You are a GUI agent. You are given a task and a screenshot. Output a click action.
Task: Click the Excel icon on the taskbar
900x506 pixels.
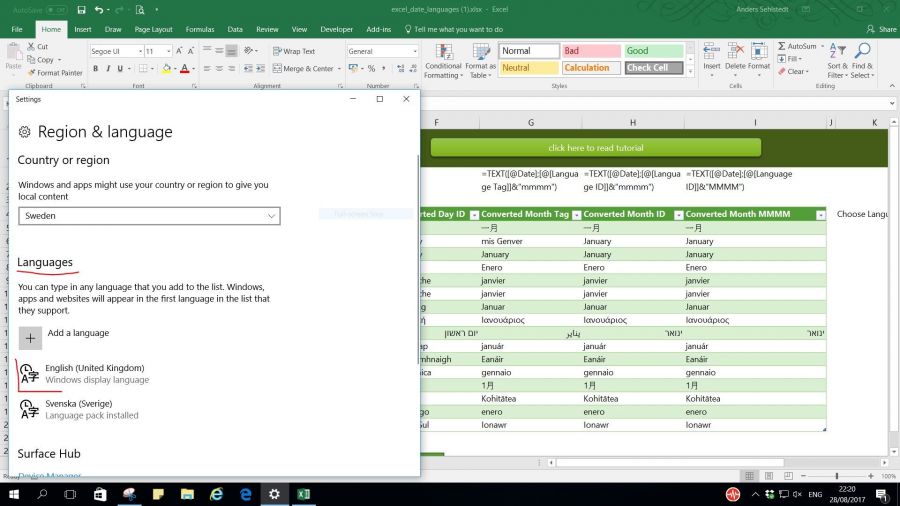[x=304, y=494]
